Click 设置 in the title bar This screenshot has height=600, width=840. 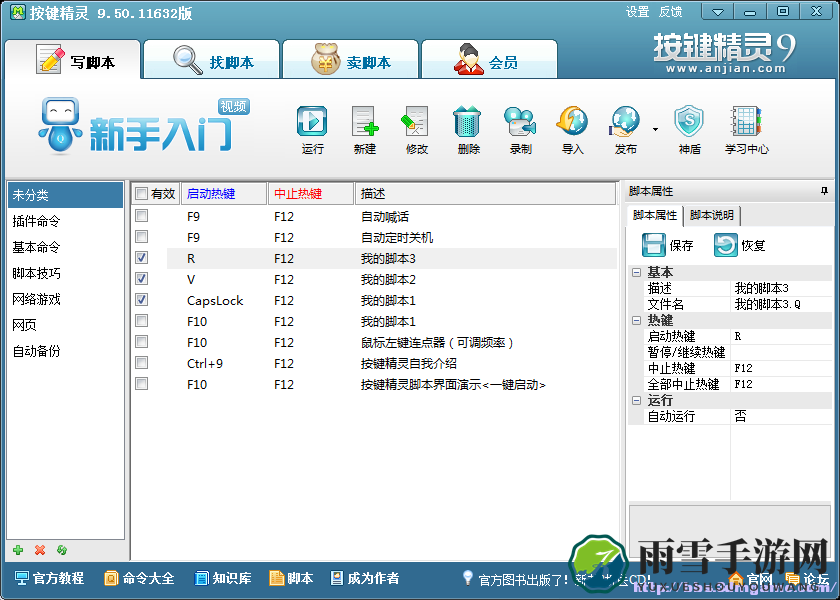tap(638, 12)
